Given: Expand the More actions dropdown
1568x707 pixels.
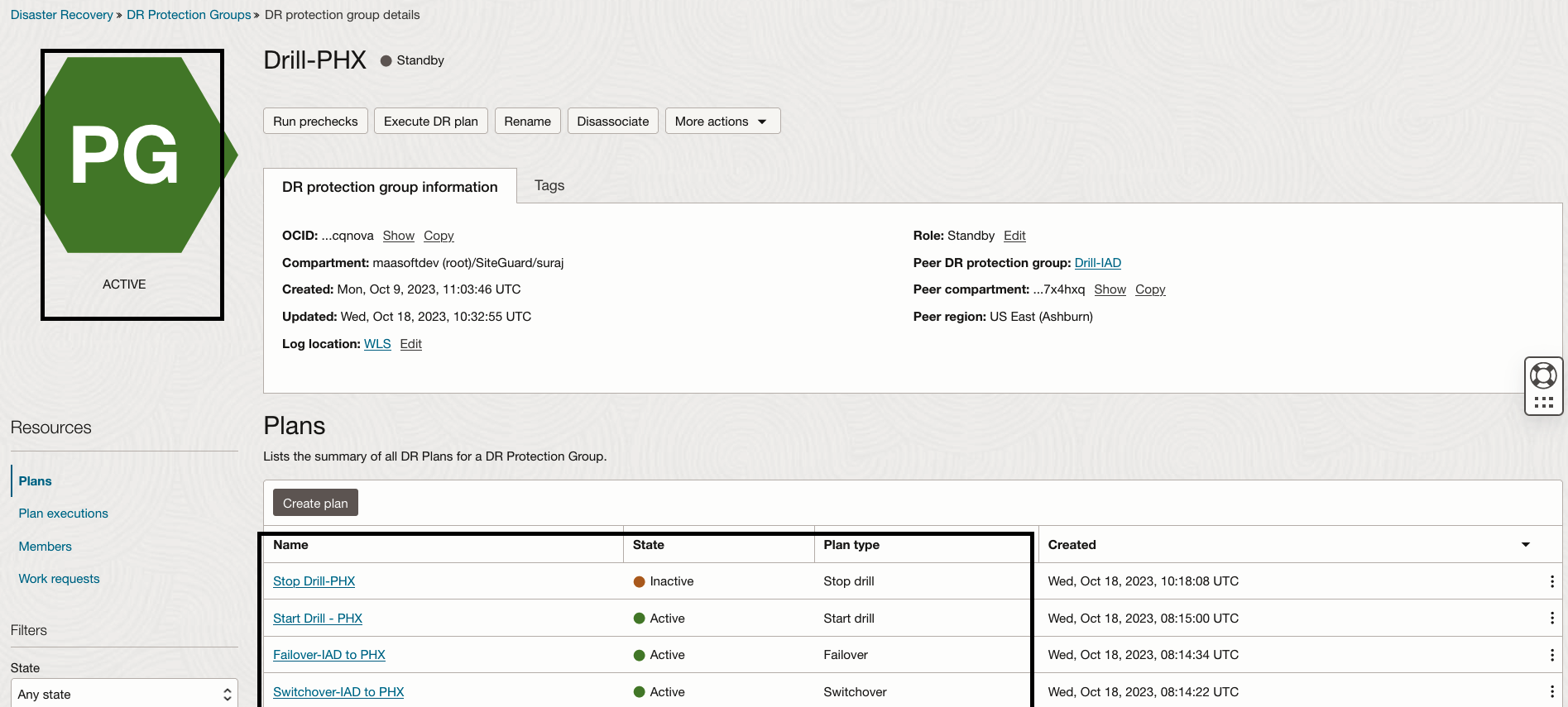Looking at the screenshot, I should pos(722,122).
